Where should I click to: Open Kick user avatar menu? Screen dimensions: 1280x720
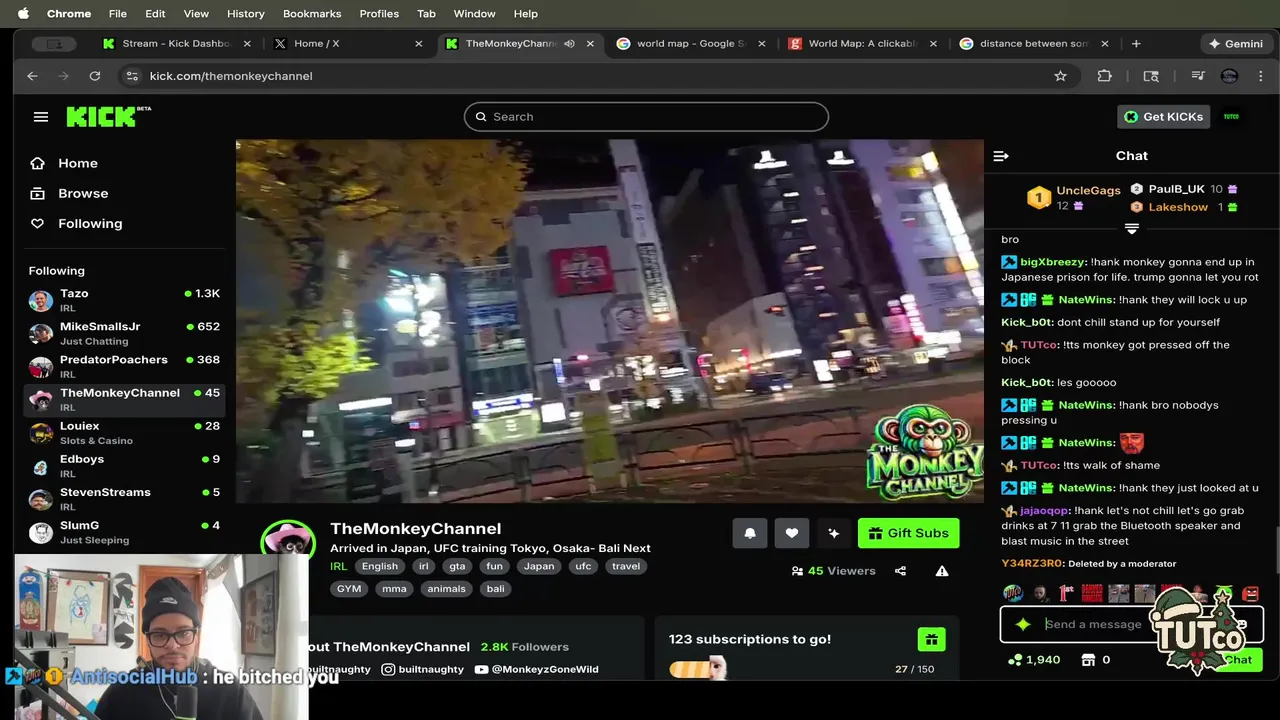tap(1231, 117)
